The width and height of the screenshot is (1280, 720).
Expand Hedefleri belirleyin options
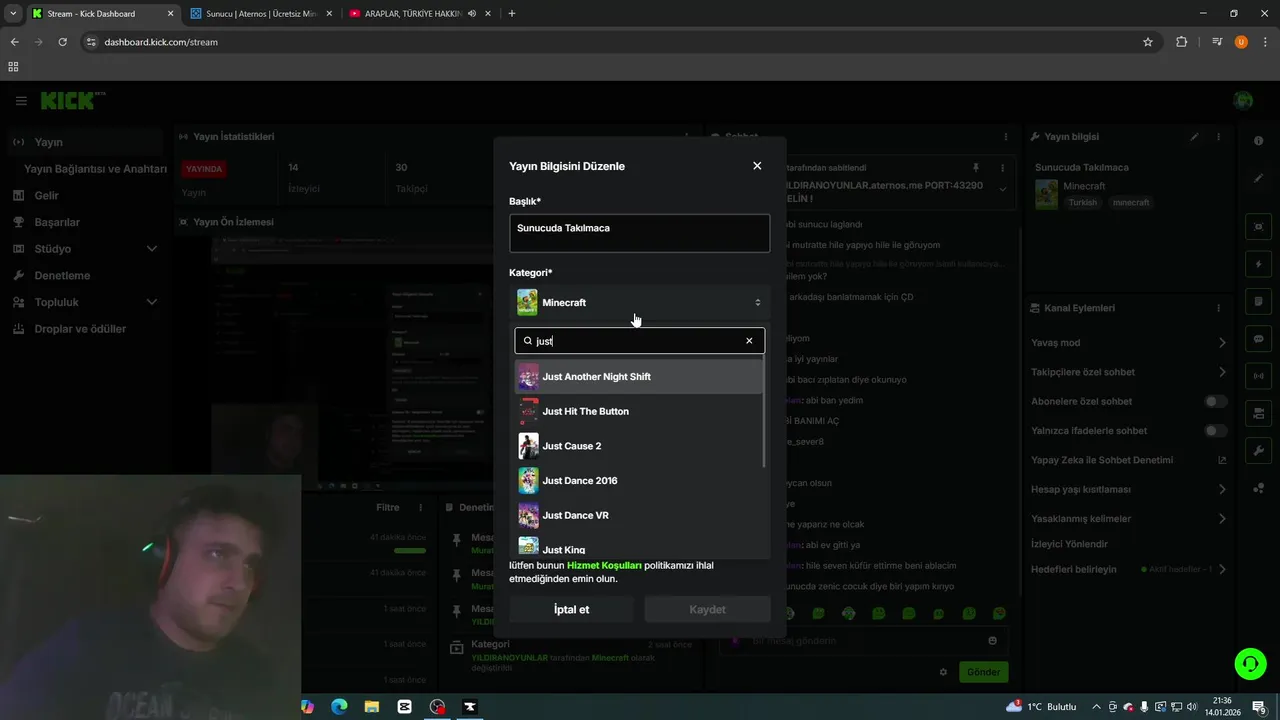pyautogui.click(x=1222, y=569)
